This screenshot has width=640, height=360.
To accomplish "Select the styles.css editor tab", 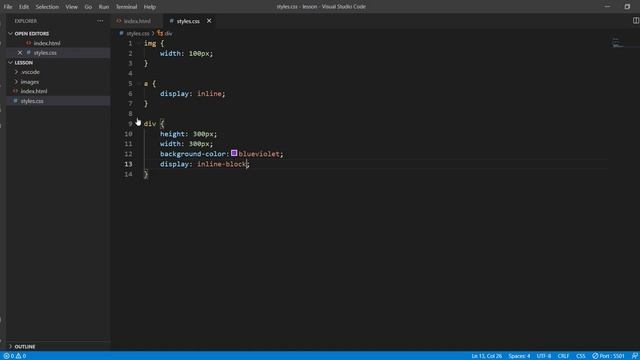I will 188,21.
